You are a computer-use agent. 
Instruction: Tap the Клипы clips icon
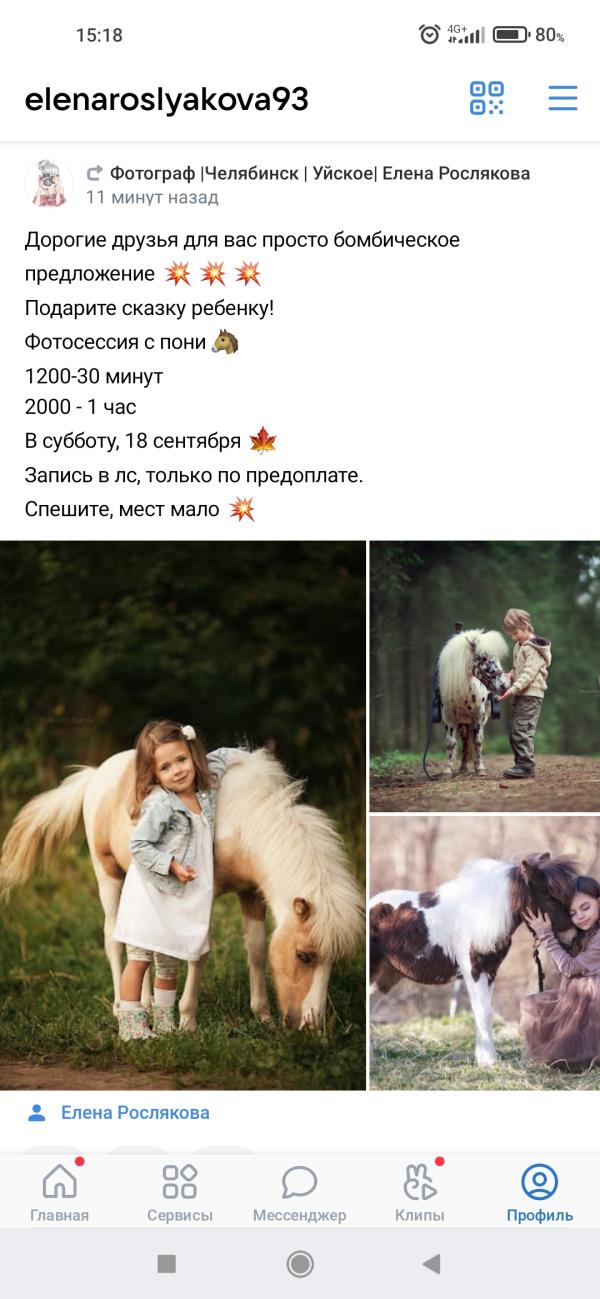[420, 1181]
